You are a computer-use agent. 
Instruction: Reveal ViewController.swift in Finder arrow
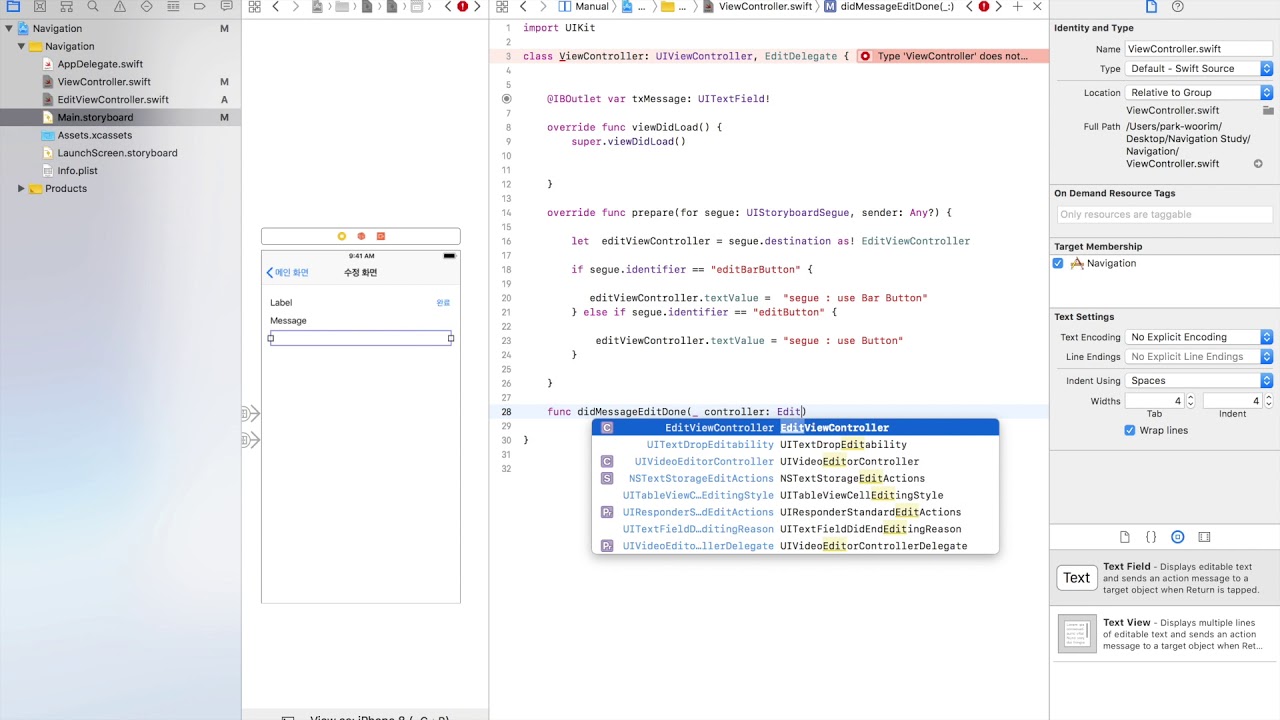(x=1258, y=164)
